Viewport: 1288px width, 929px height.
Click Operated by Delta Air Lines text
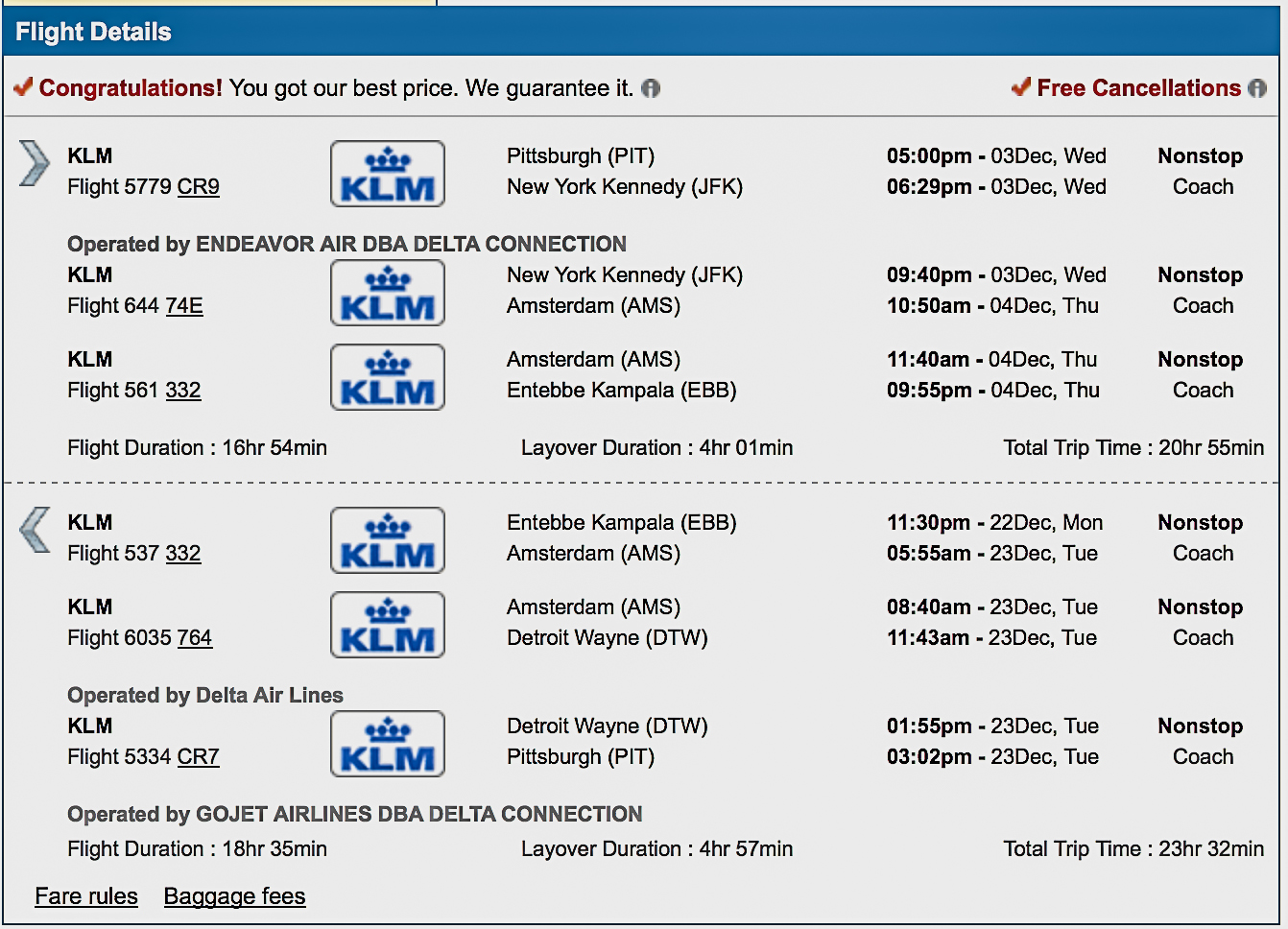click(205, 696)
